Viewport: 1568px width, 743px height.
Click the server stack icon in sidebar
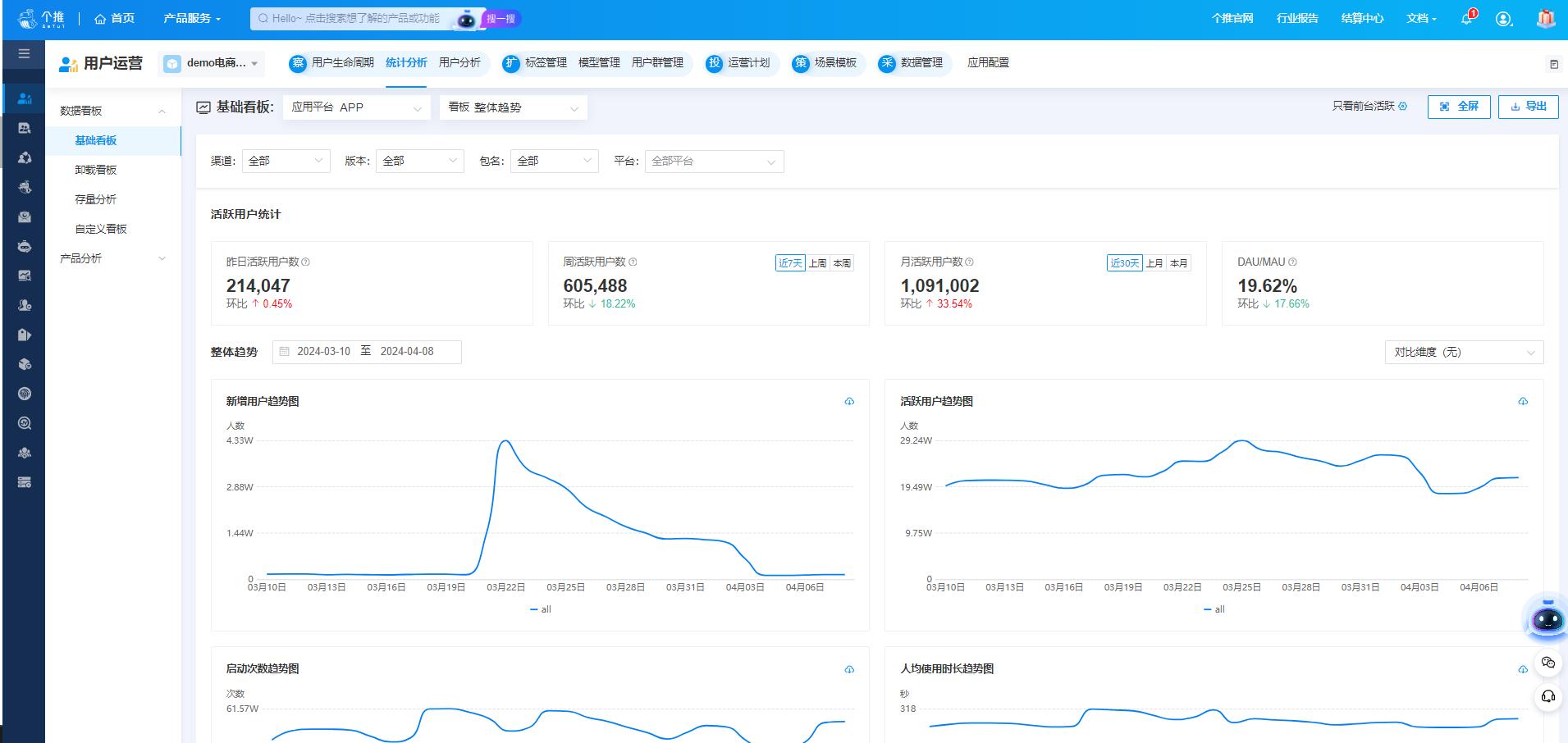pyautogui.click(x=25, y=482)
